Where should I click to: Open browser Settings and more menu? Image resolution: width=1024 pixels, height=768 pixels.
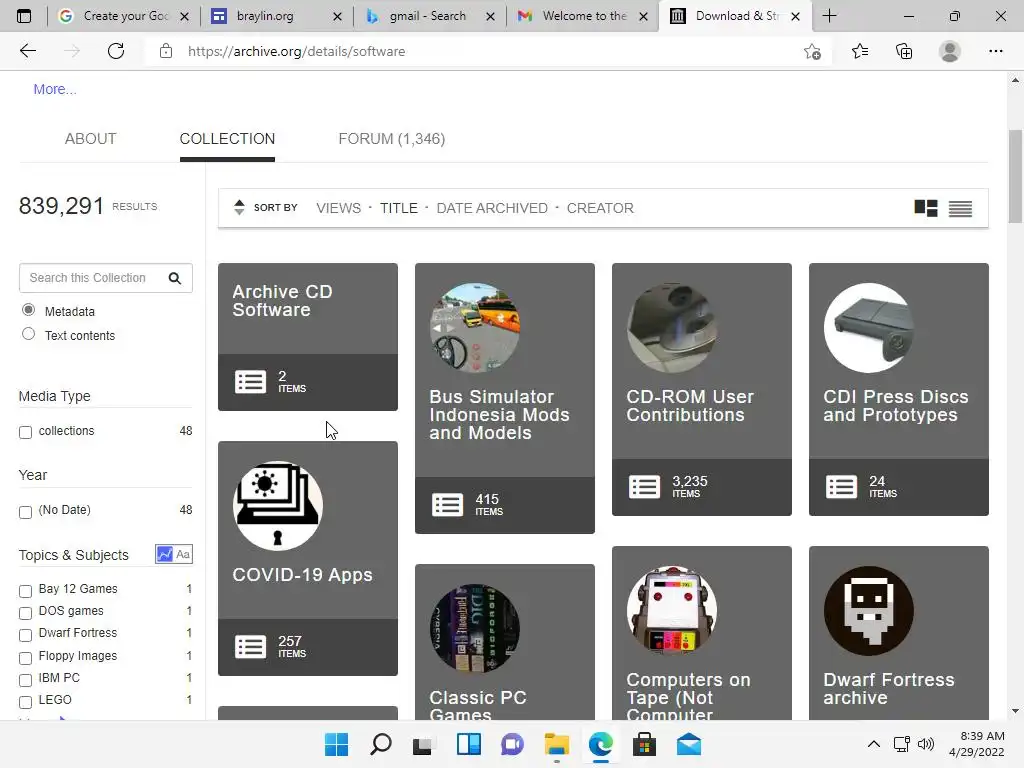(x=995, y=51)
